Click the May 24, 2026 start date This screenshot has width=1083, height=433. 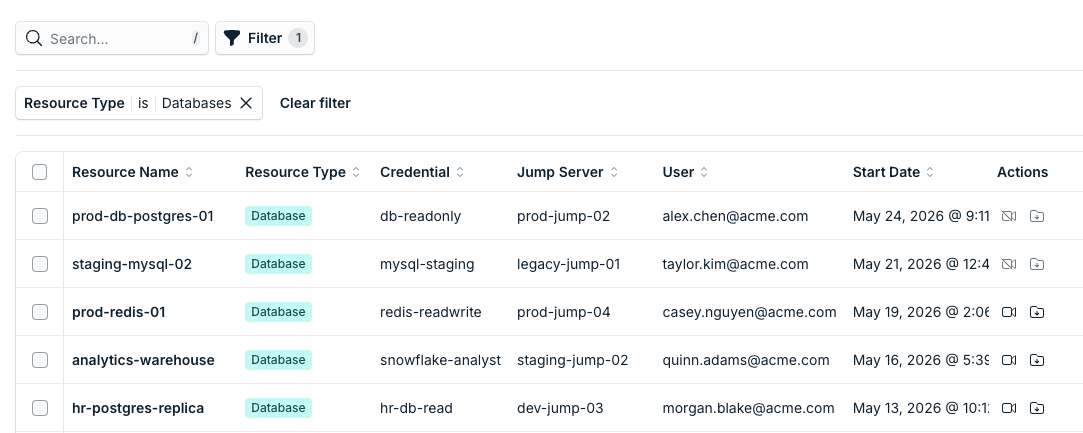point(921,216)
